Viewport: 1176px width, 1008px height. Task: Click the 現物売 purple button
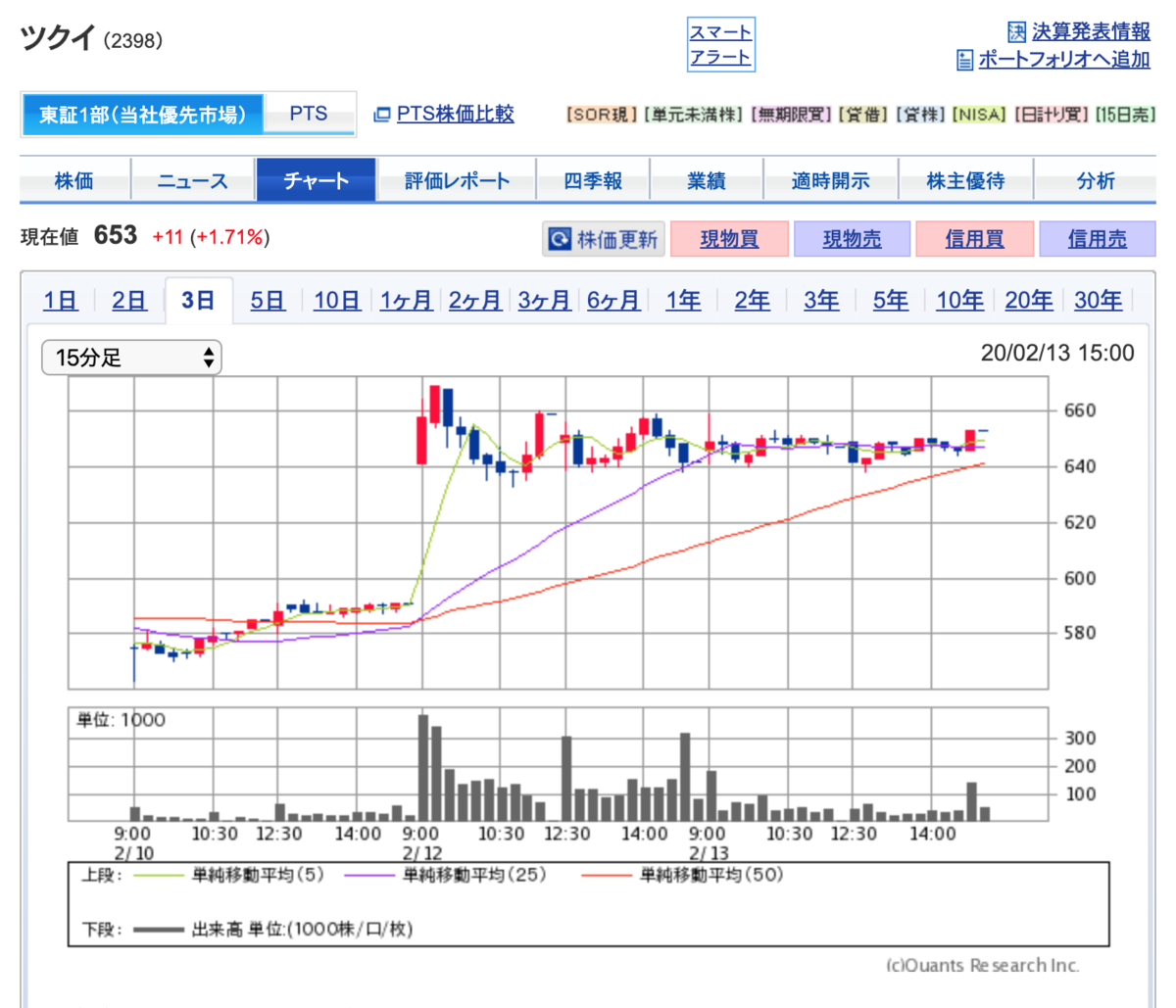(x=852, y=239)
